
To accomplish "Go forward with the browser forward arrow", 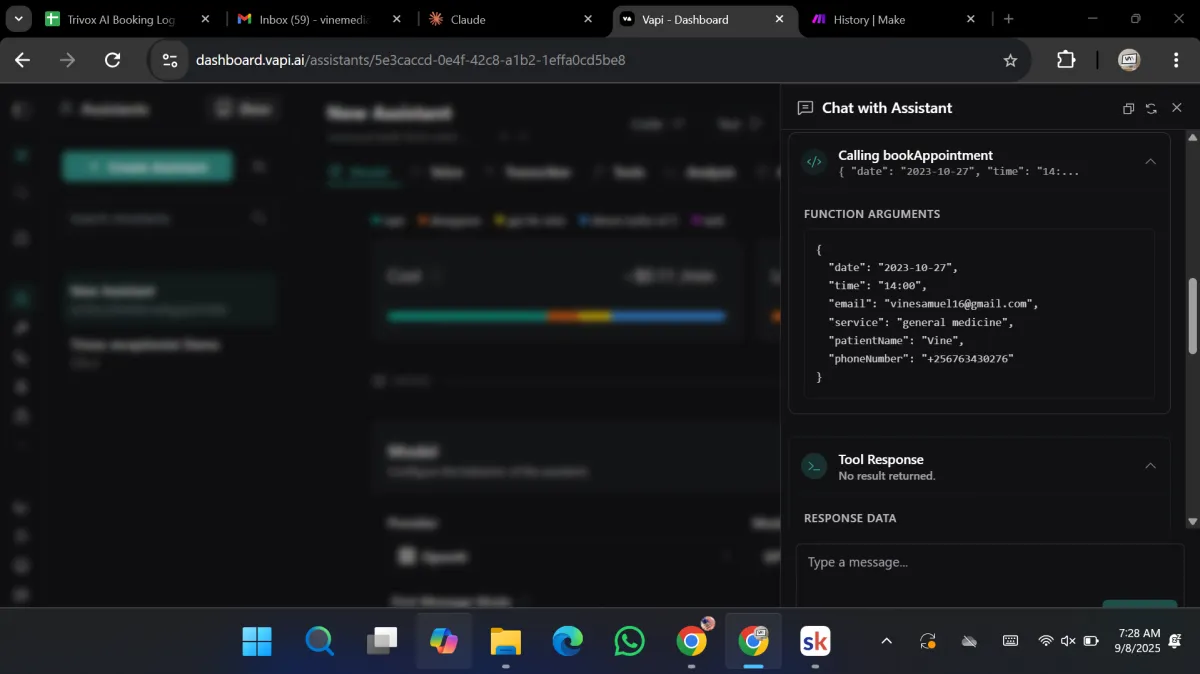I will [x=67, y=60].
